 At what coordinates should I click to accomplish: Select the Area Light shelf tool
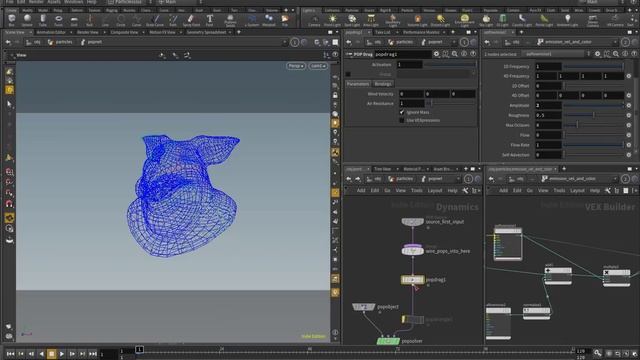click(x=371, y=20)
